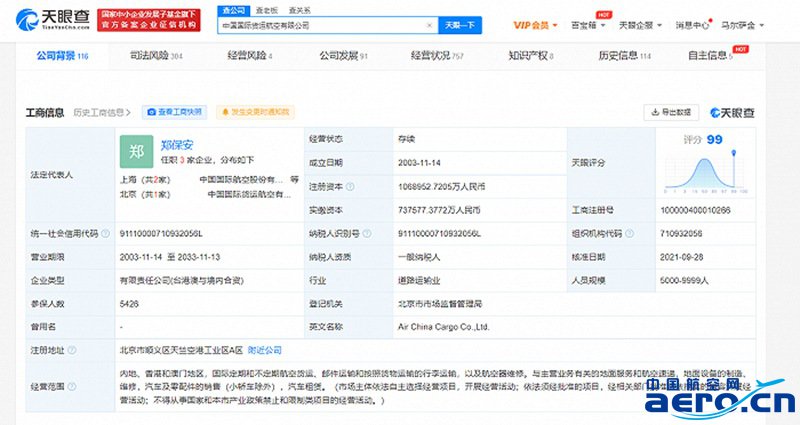800x425 pixels.
Task: Click the 参保人数 value 5426
Action: click(129, 304)
